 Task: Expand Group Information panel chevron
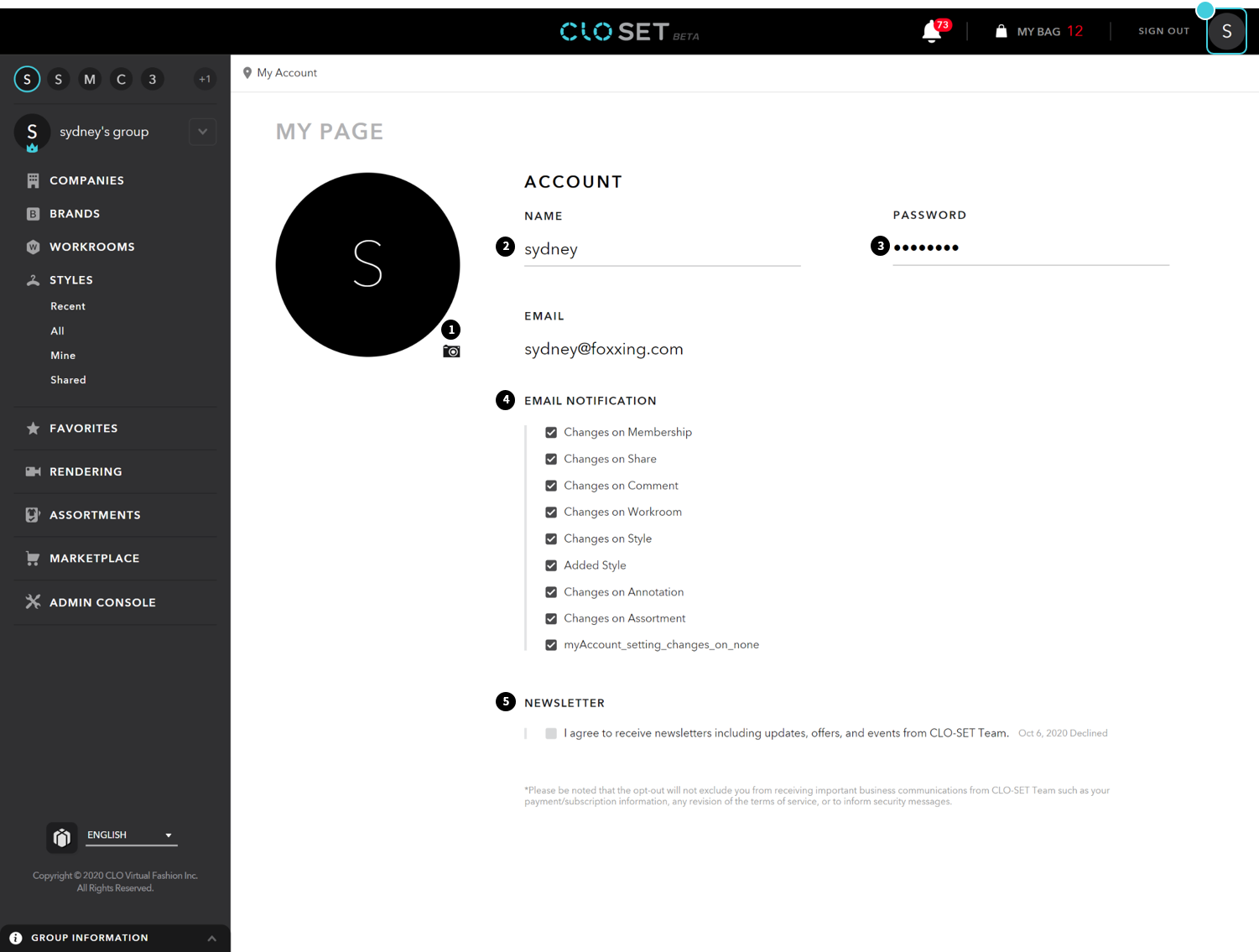(x=212, y=939)
